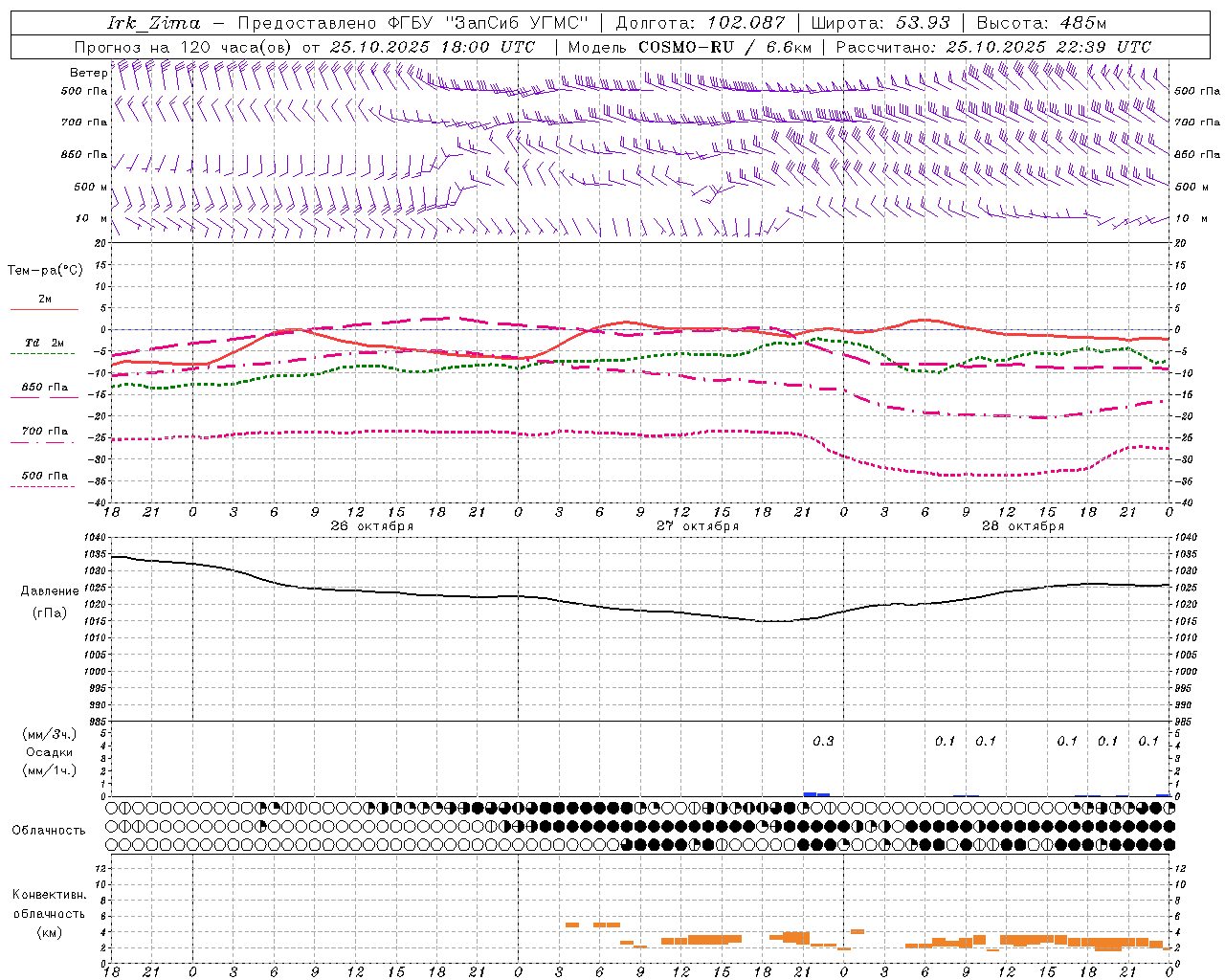Click the '(мм/1ч.)' precipitation unit label

(50, 770)
